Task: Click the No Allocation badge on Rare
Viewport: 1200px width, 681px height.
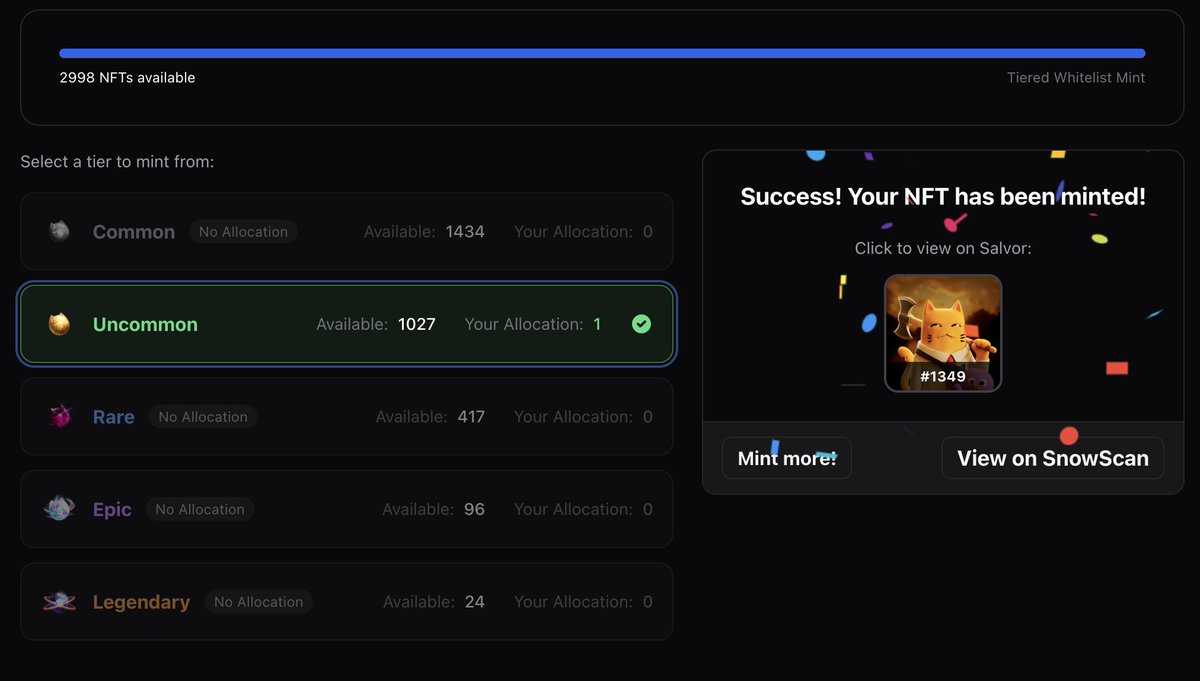Action: (x=203, y=416)
